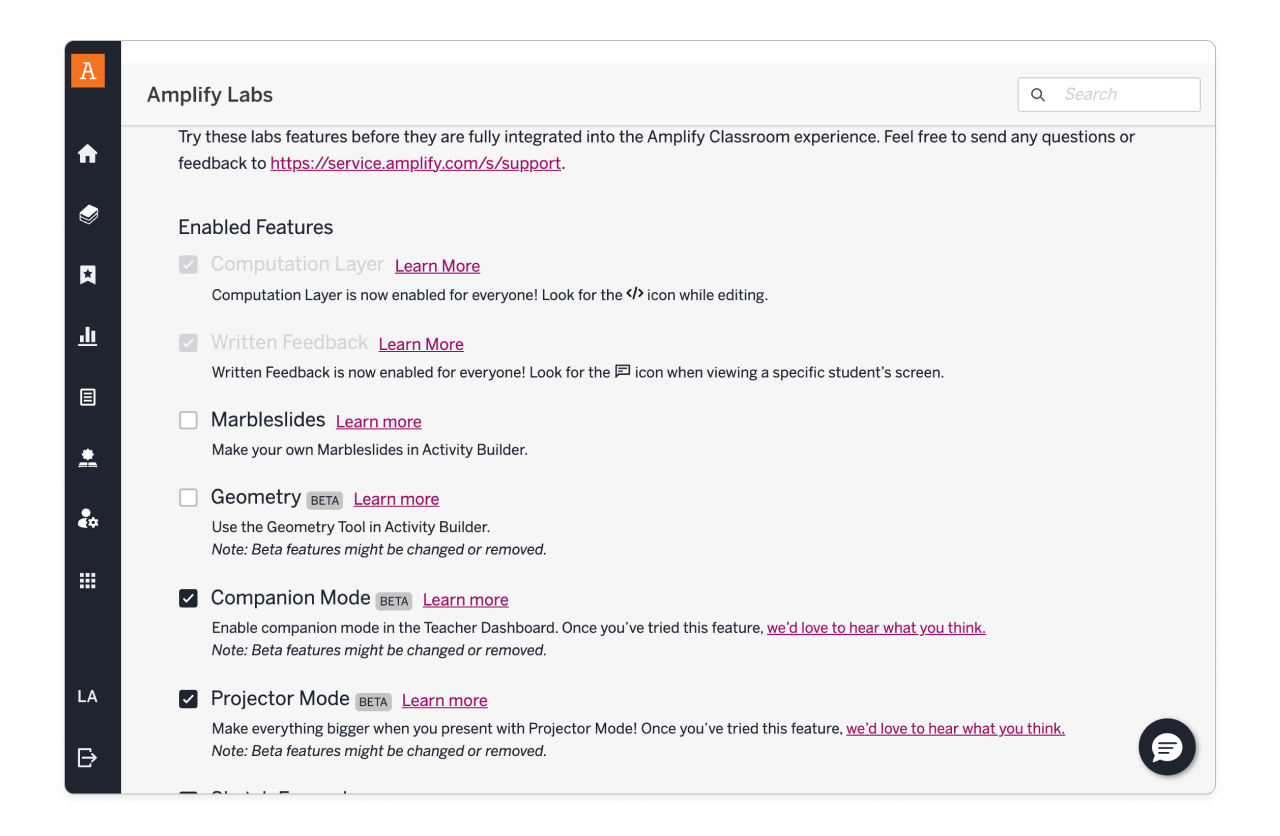1280x836 pixels.
Task: Open the chat bubble in the corner
Action: tap(1166, 747)
